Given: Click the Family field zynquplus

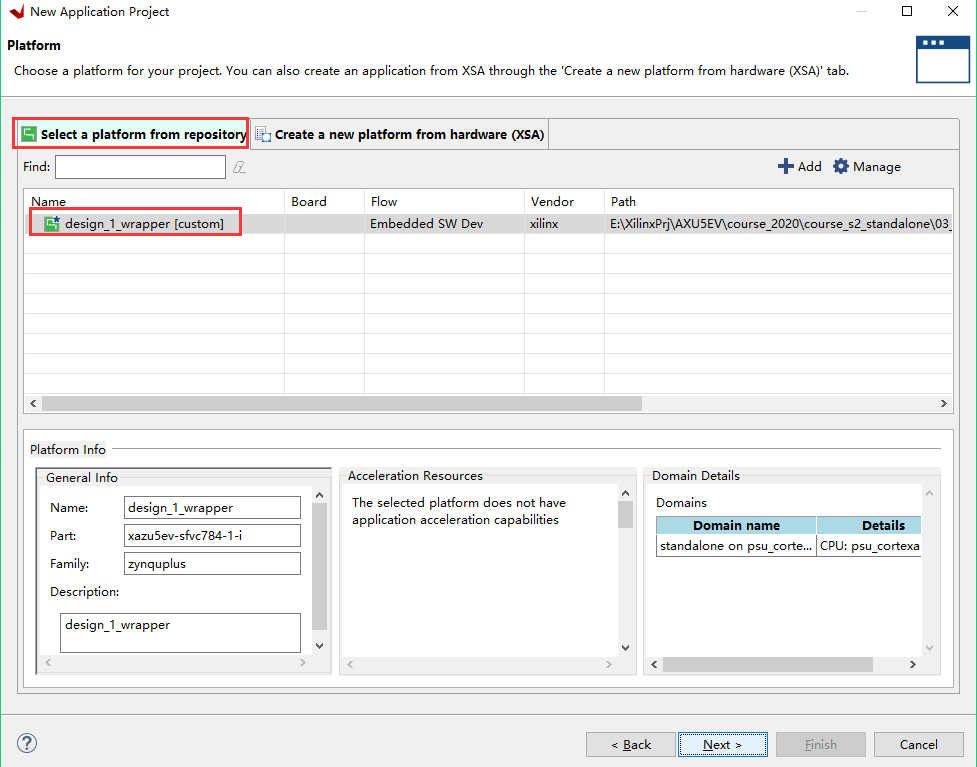Looking at the screenshot, I should (x=212, y=564).
